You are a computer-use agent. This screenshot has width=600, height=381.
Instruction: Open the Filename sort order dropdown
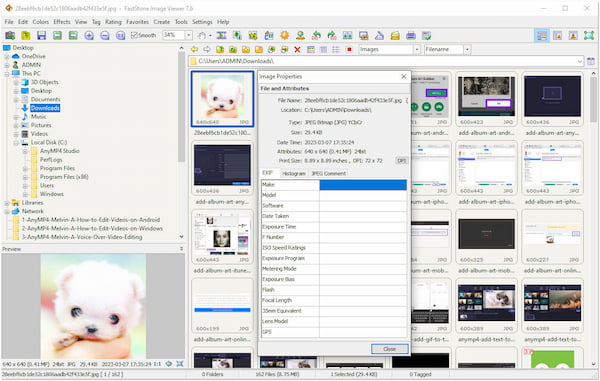(x=467, y=49)
